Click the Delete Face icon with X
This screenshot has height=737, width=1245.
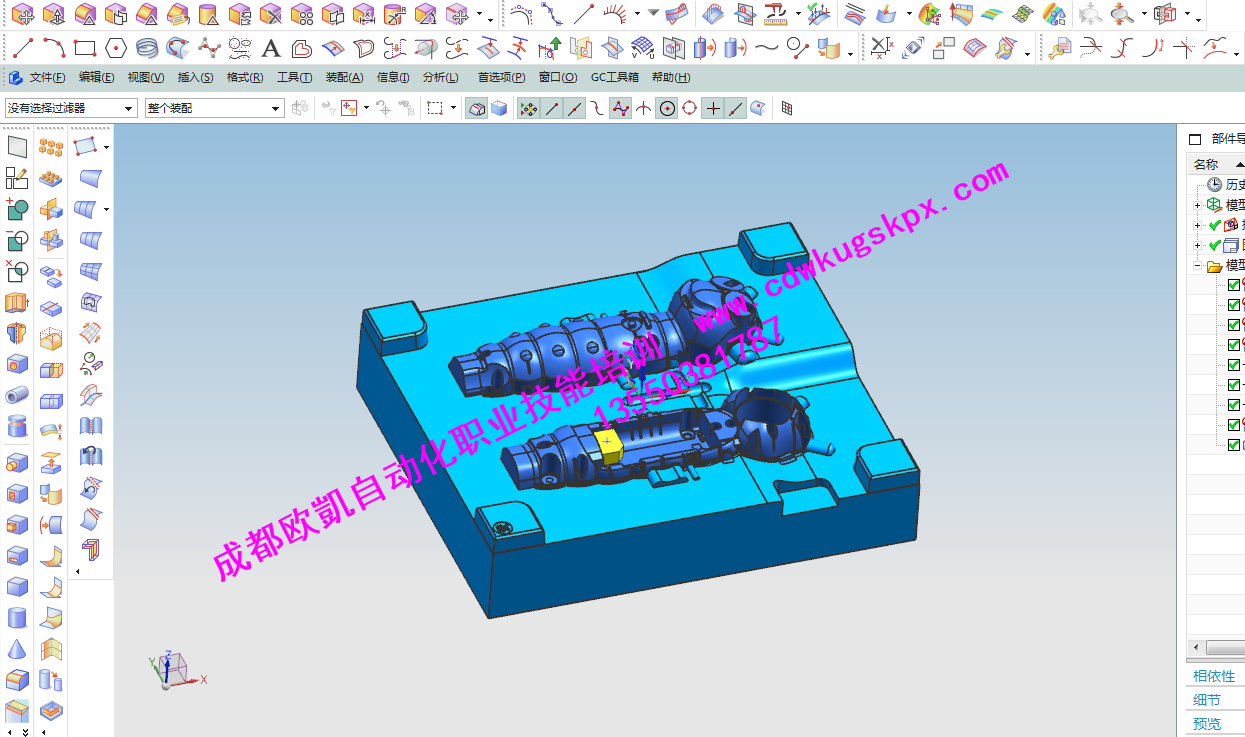270,14
